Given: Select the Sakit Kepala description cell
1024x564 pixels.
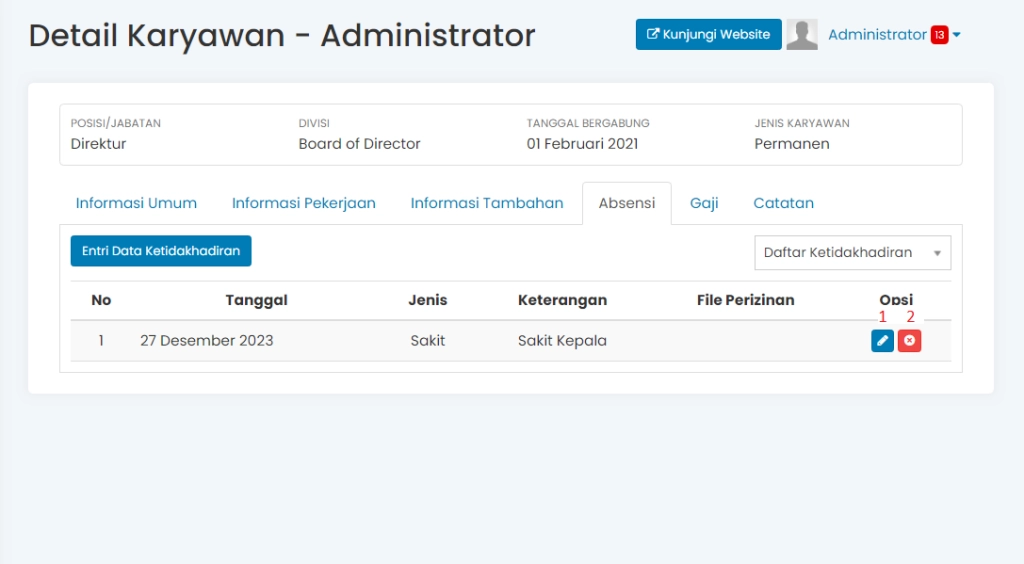Looking at the screenshot, I should pos(562,341).
